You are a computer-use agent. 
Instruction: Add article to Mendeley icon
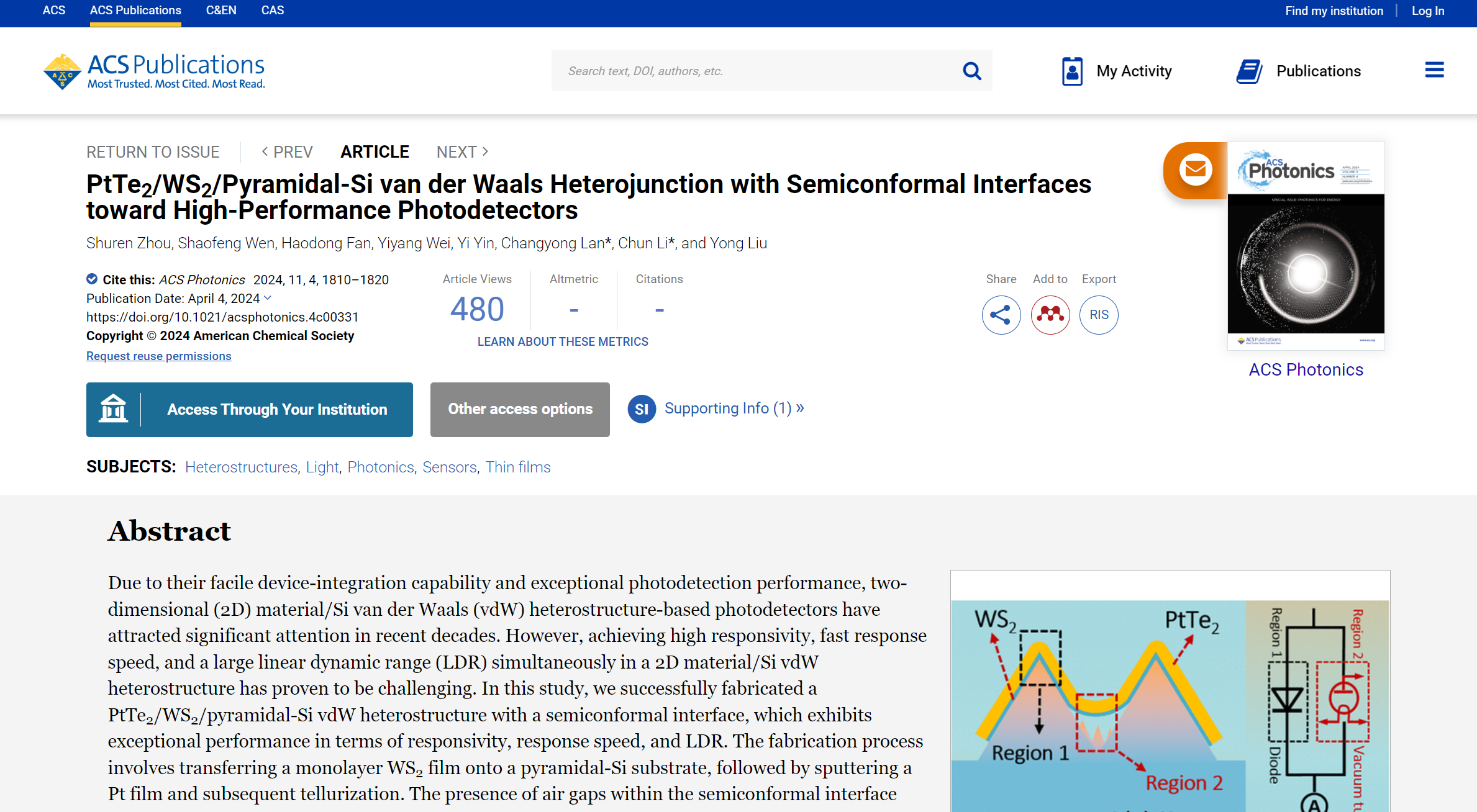[x=1050, y=315]
